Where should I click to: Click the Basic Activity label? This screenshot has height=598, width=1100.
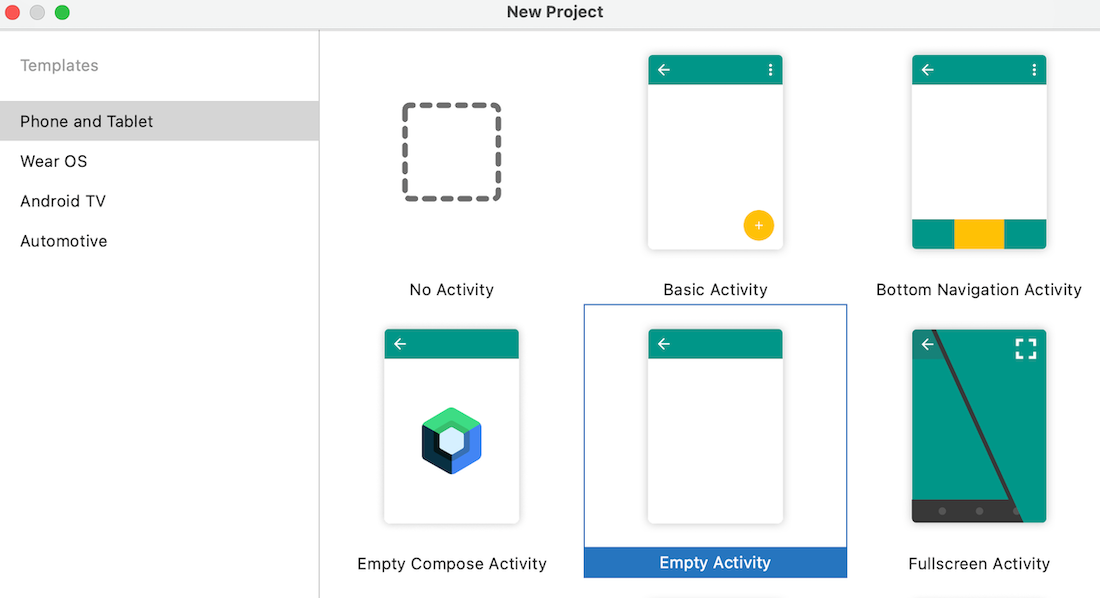coord(715,290)
